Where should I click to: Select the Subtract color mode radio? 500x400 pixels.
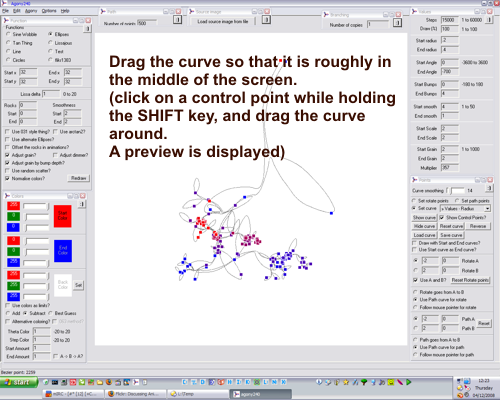[x=25, y=313]
